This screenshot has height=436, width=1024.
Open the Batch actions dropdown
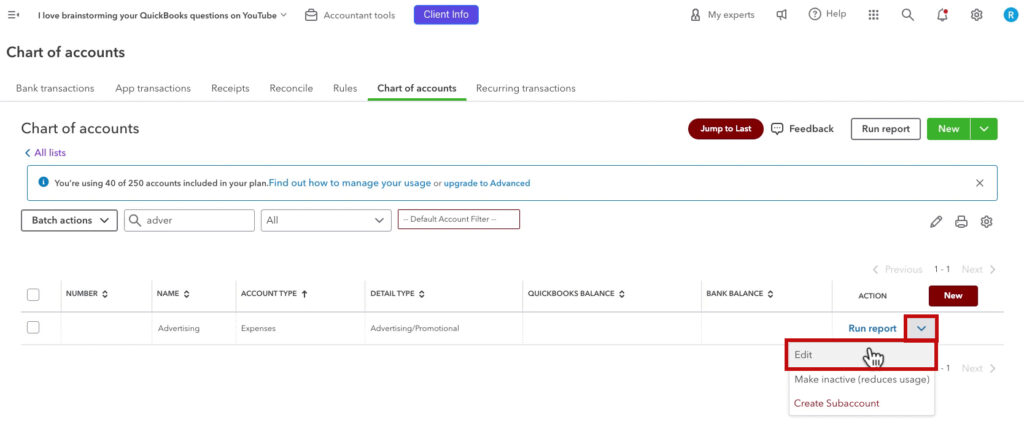tap(69, 221)
